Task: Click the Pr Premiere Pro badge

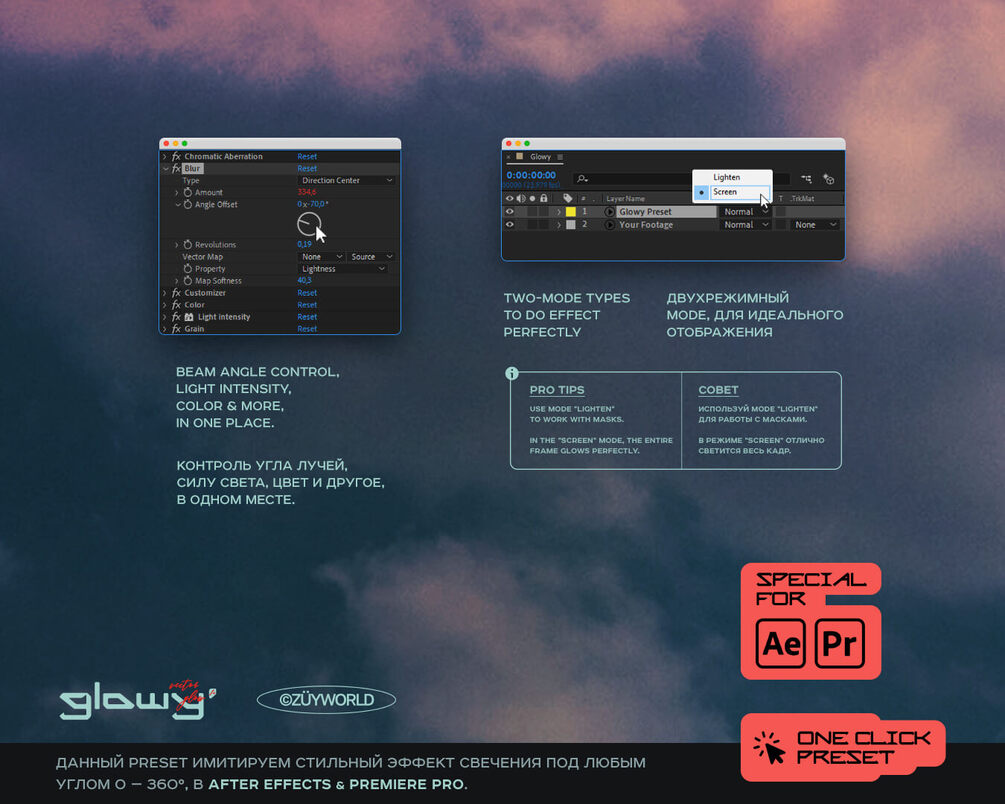Action: point(840,643)
